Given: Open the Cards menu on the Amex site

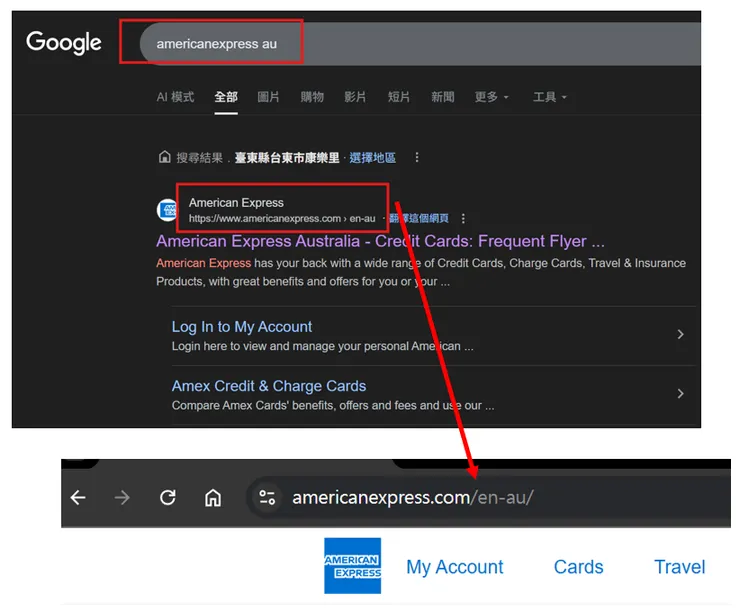Looking at the screenshot, I should click(x=578, y=567).
